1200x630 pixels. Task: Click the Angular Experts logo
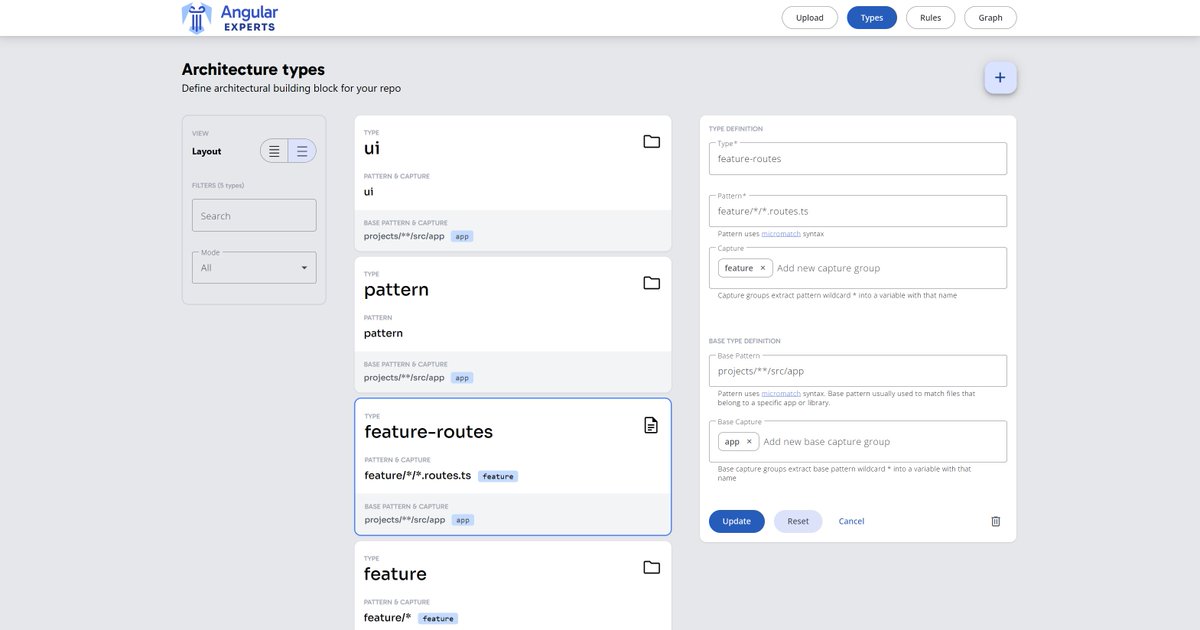click(230, 18)
